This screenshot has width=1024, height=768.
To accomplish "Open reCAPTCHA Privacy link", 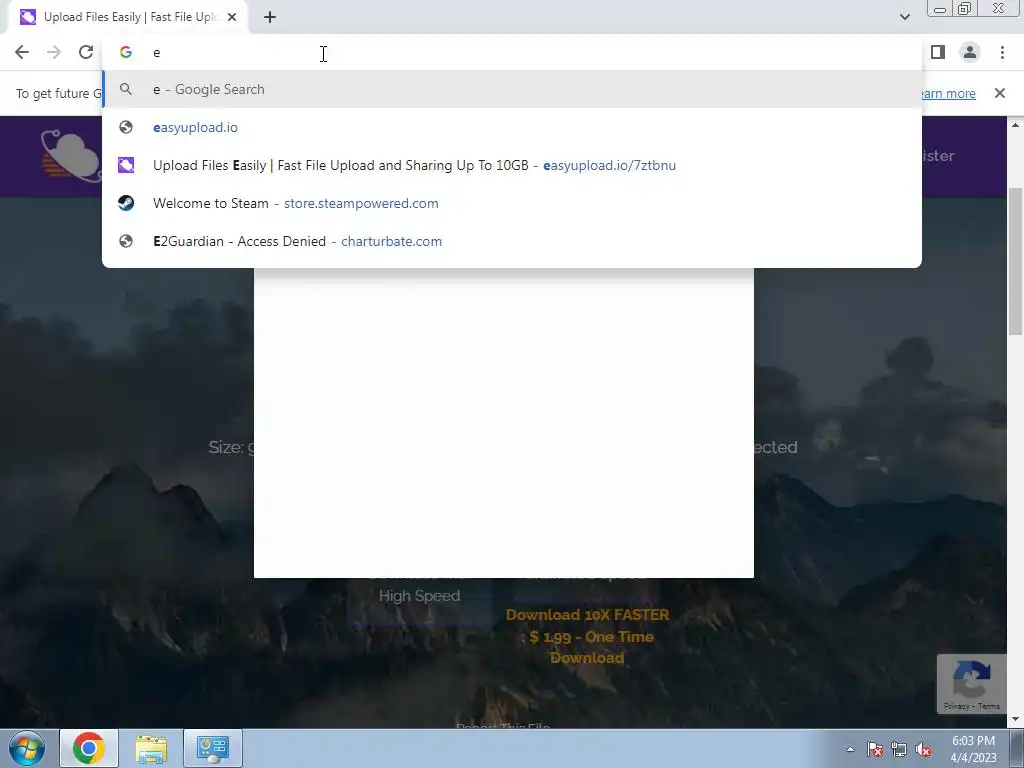I will (x=956, y=706).
